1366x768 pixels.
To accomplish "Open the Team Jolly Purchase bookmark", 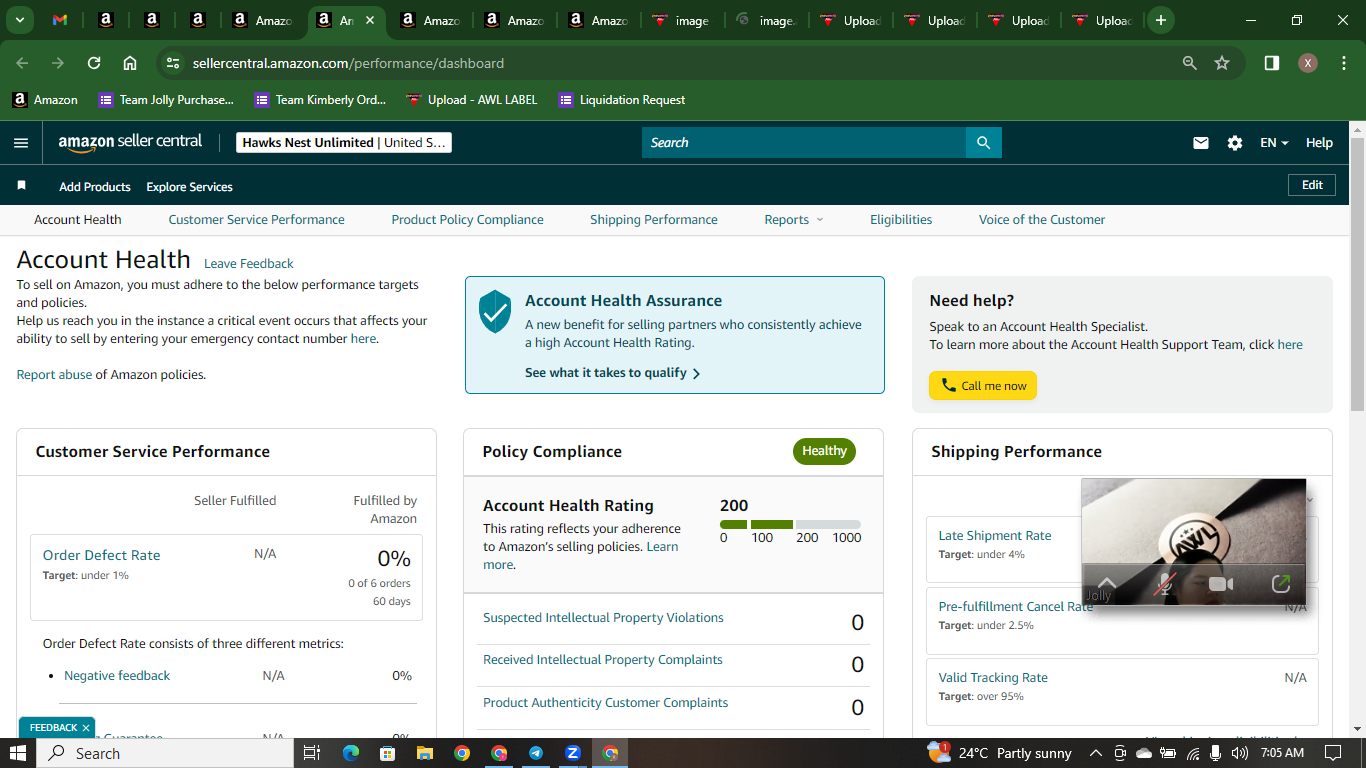I will tap(166, 100).
